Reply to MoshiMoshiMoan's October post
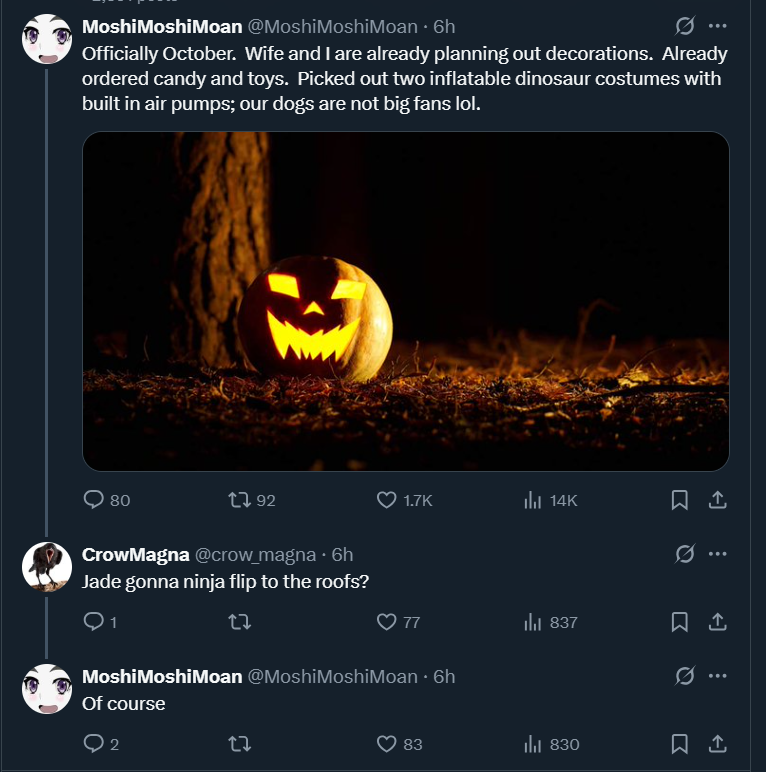This screenshot has height=772, width=766. [x=94, y=500]
